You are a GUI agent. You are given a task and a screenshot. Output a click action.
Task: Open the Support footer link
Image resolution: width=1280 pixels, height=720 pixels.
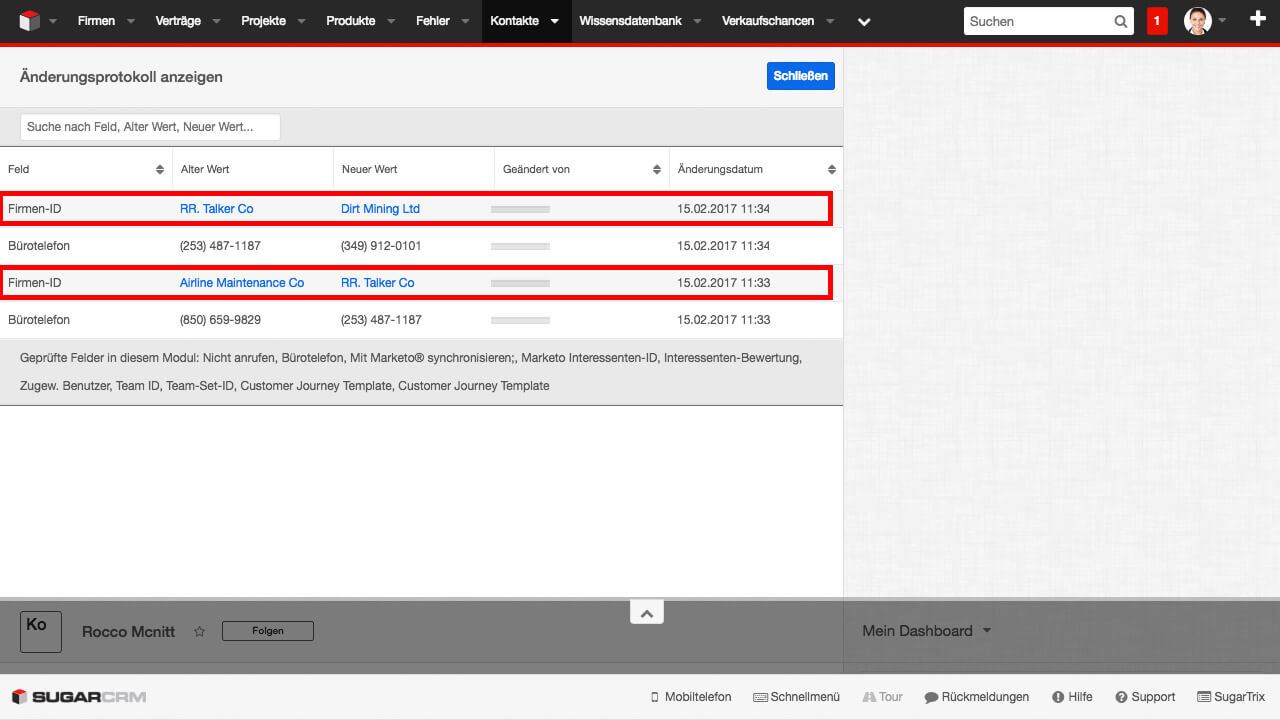(1146, 697)
